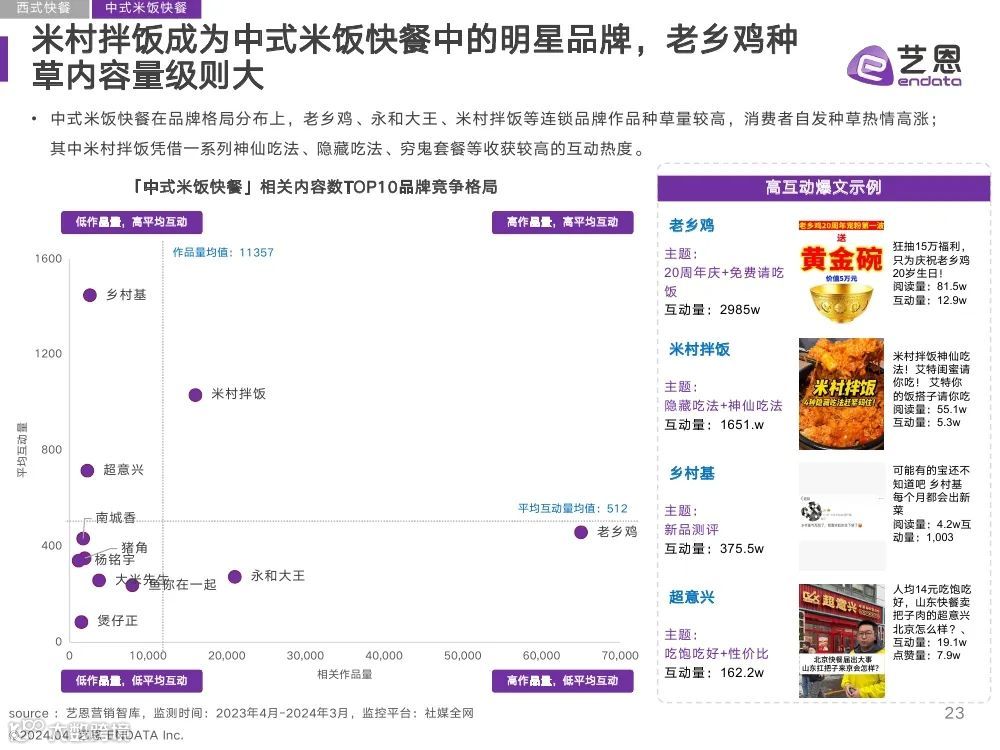
Task: Click the 平均互动量均值: 512 label
Action: click(573, 508)
